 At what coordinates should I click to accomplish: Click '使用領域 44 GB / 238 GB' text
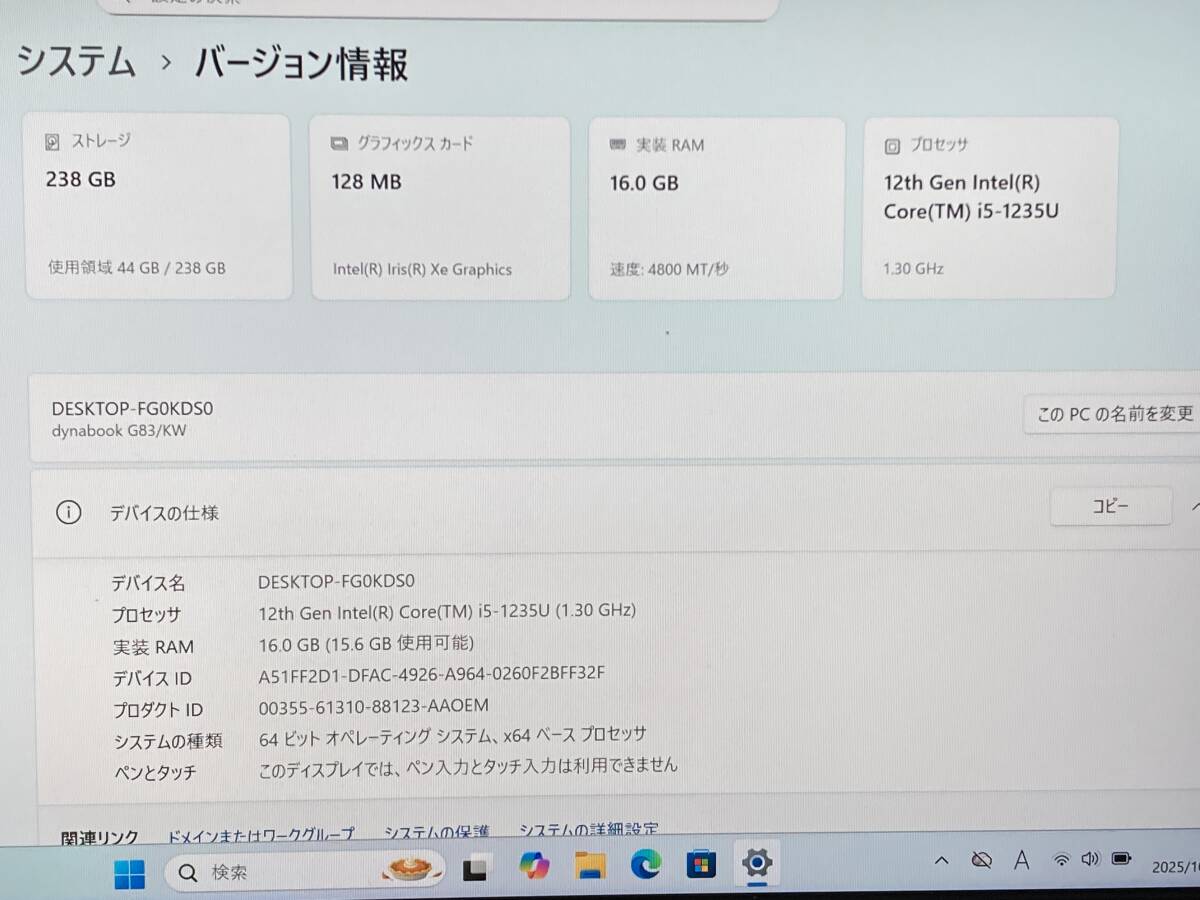[x=137, y=267]
